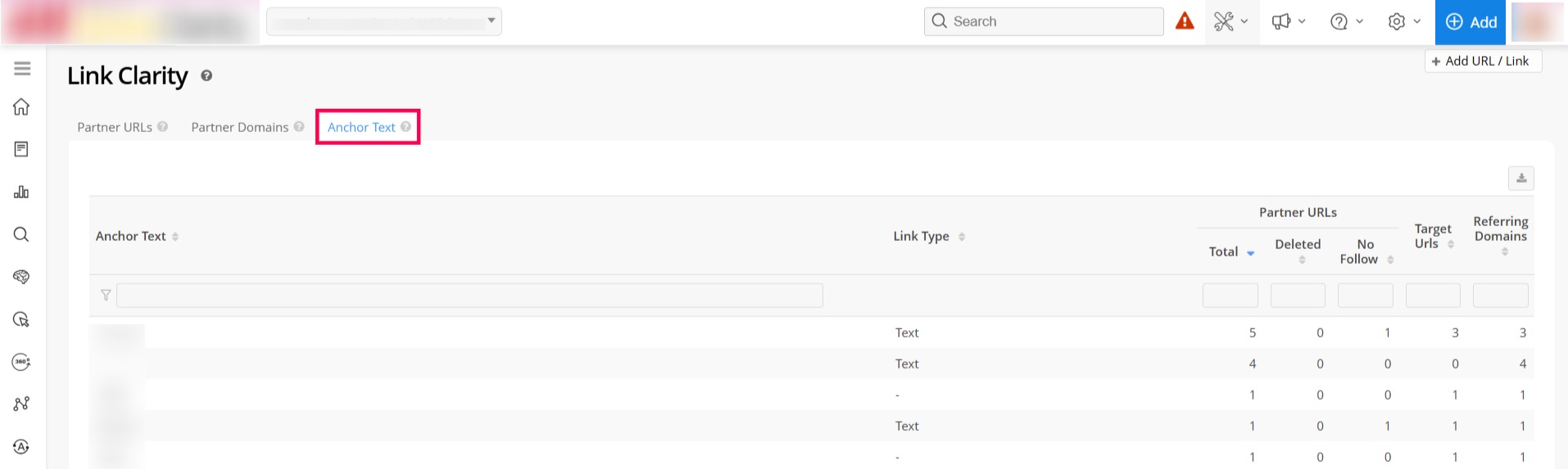Expand the megaphone announcements menu
The image size is (1568, 469).
pyautogui.click(x=1288, y=22)
